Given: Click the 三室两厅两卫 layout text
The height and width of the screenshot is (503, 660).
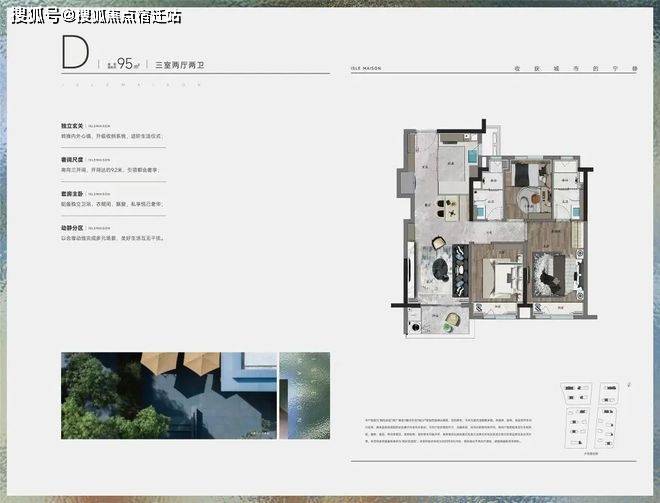Looking at the screenshot, I should click(x=180, y=65).
